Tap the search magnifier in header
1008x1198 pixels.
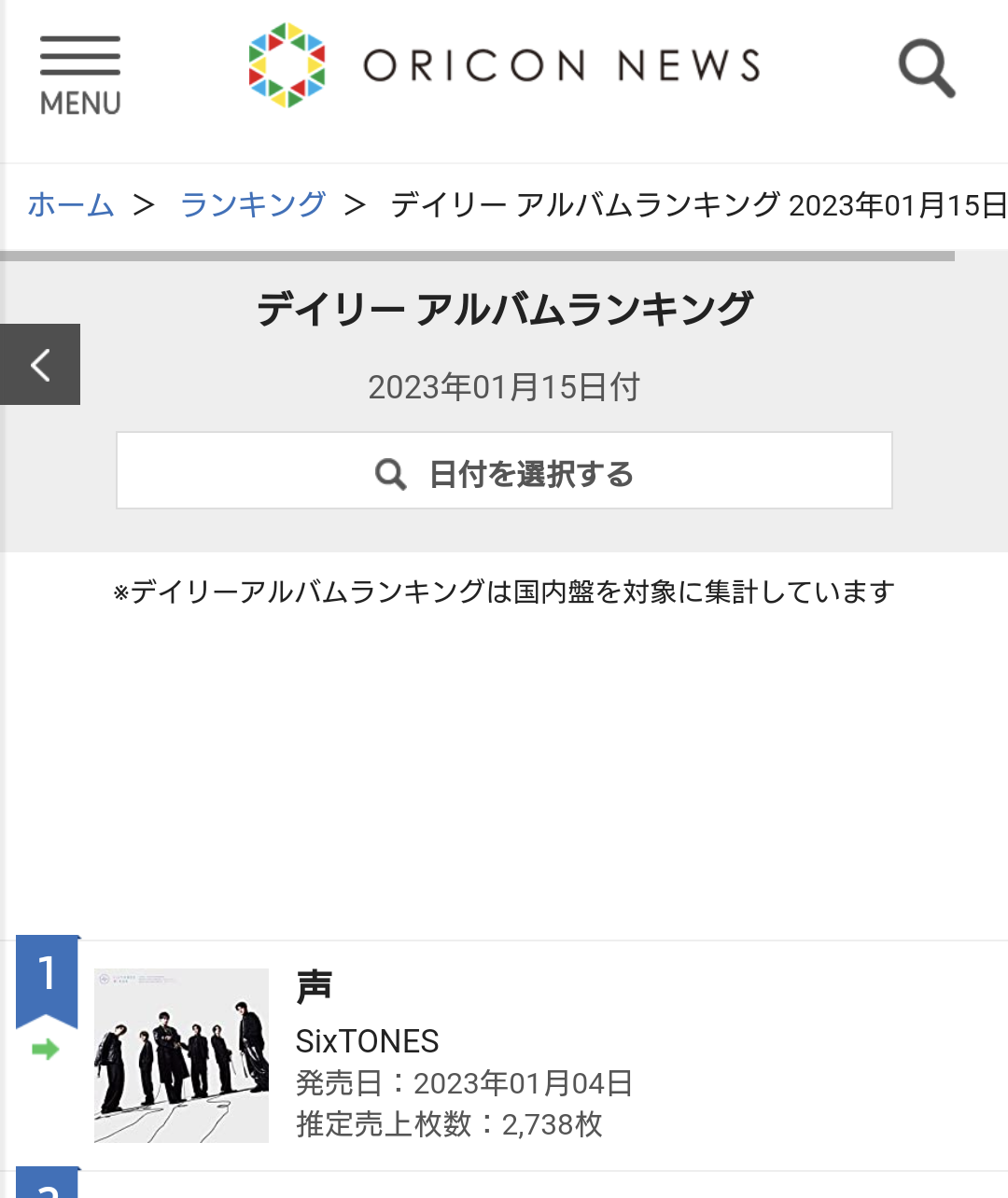point(926,67)
